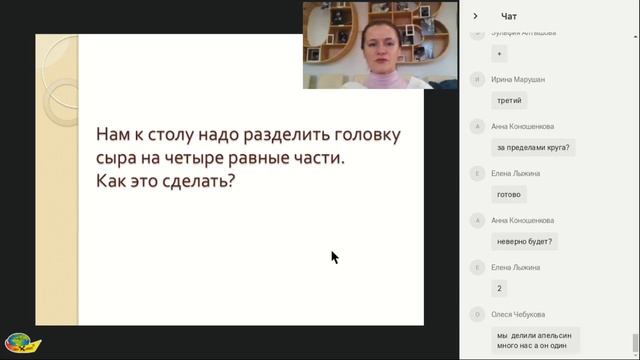Image resolution: width=640 pixels, height=360 pixels.
Task: Click slide text "Как это сделать?"
Action: [165, 180]
